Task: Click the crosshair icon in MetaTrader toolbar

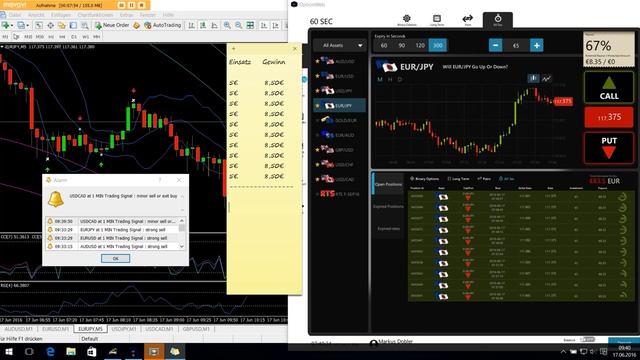Action: click(50, 25)
